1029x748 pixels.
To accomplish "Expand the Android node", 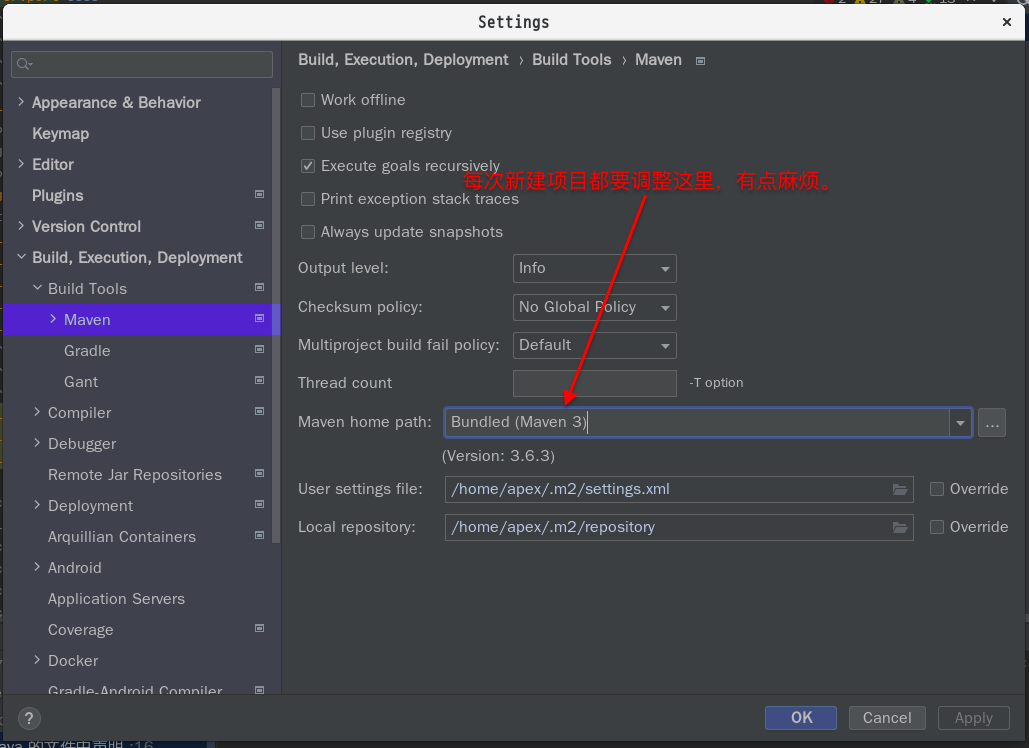I will click(37, 567).
